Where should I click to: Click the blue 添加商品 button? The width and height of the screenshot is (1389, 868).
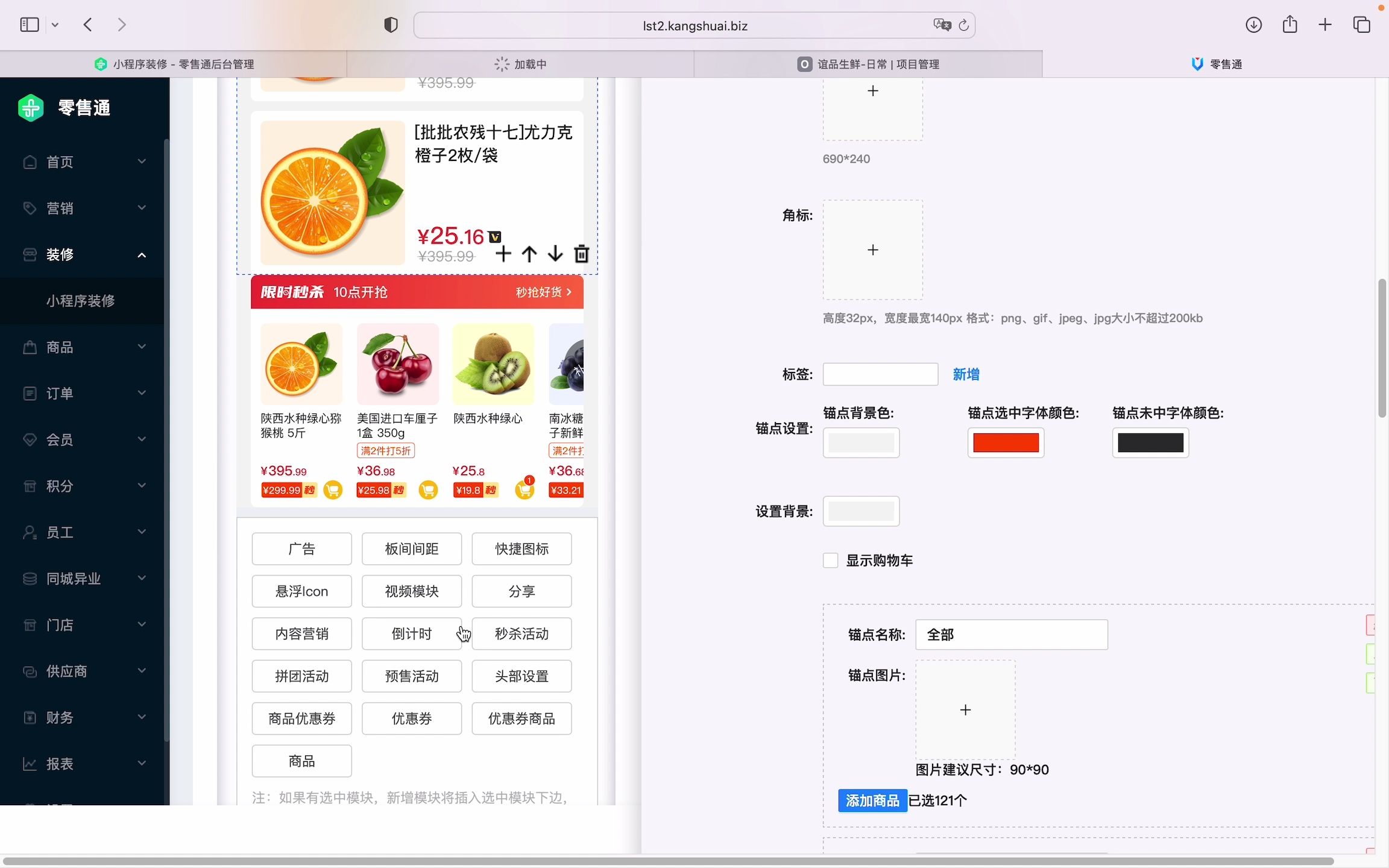(x=872, y=800)
